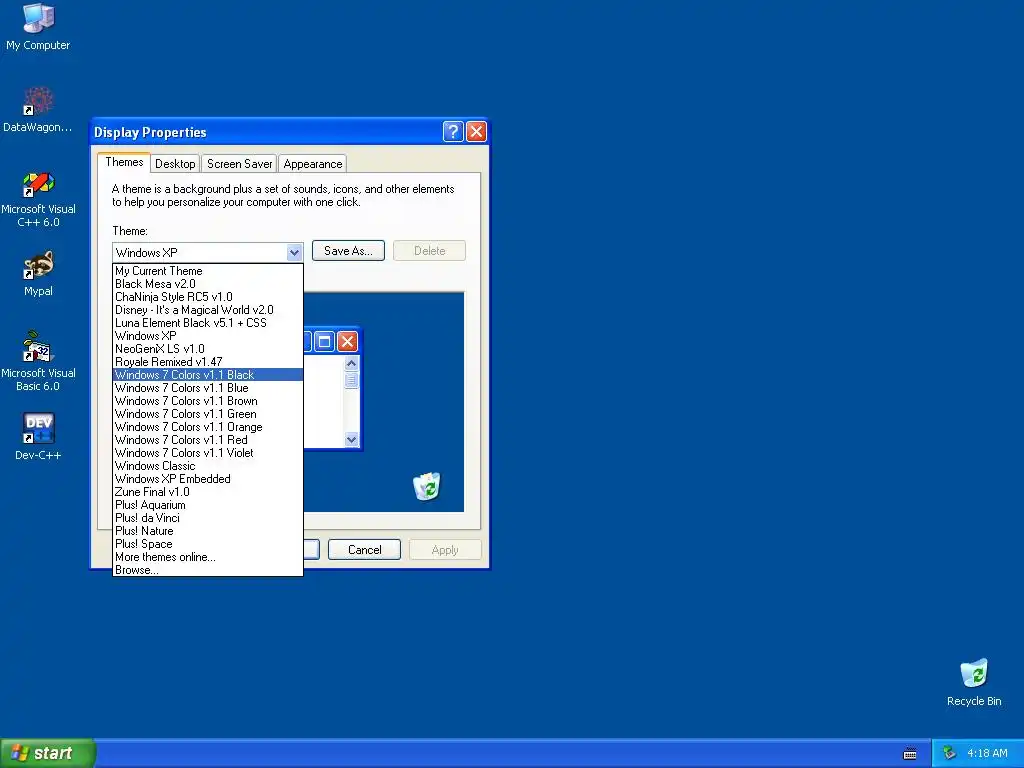This screenshot has height=768, width=1024.
Task: Select the Mypal raccoon browser icon
Action: 38,274
